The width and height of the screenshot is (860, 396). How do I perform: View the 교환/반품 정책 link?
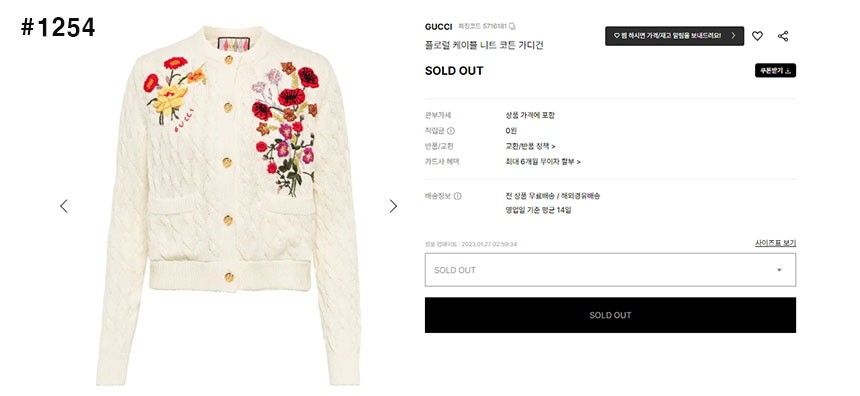[530, 146]
